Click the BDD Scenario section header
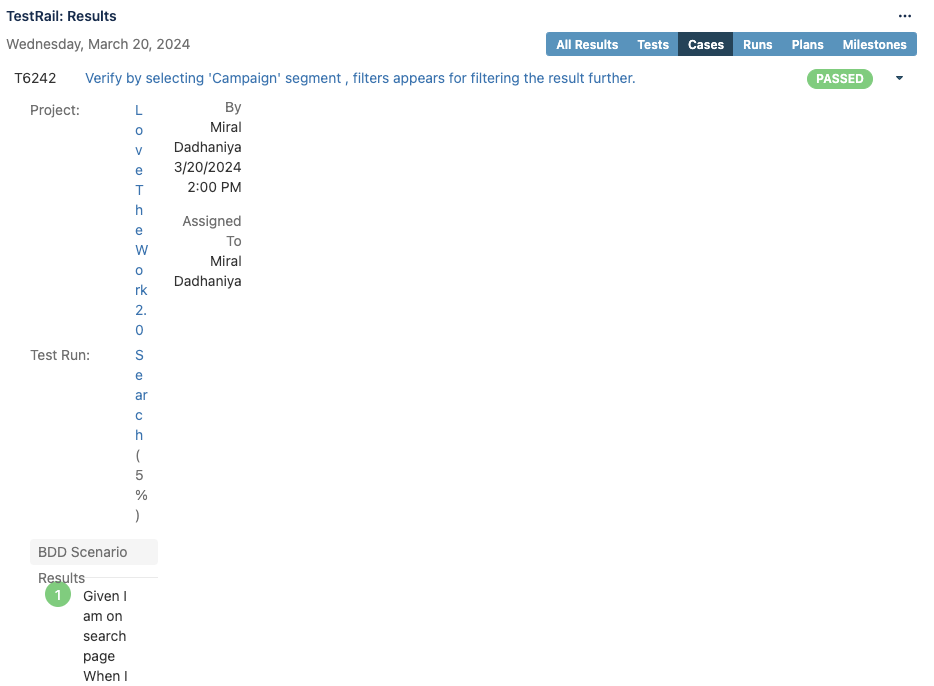934x686 pixels. (x=94, y=552)
